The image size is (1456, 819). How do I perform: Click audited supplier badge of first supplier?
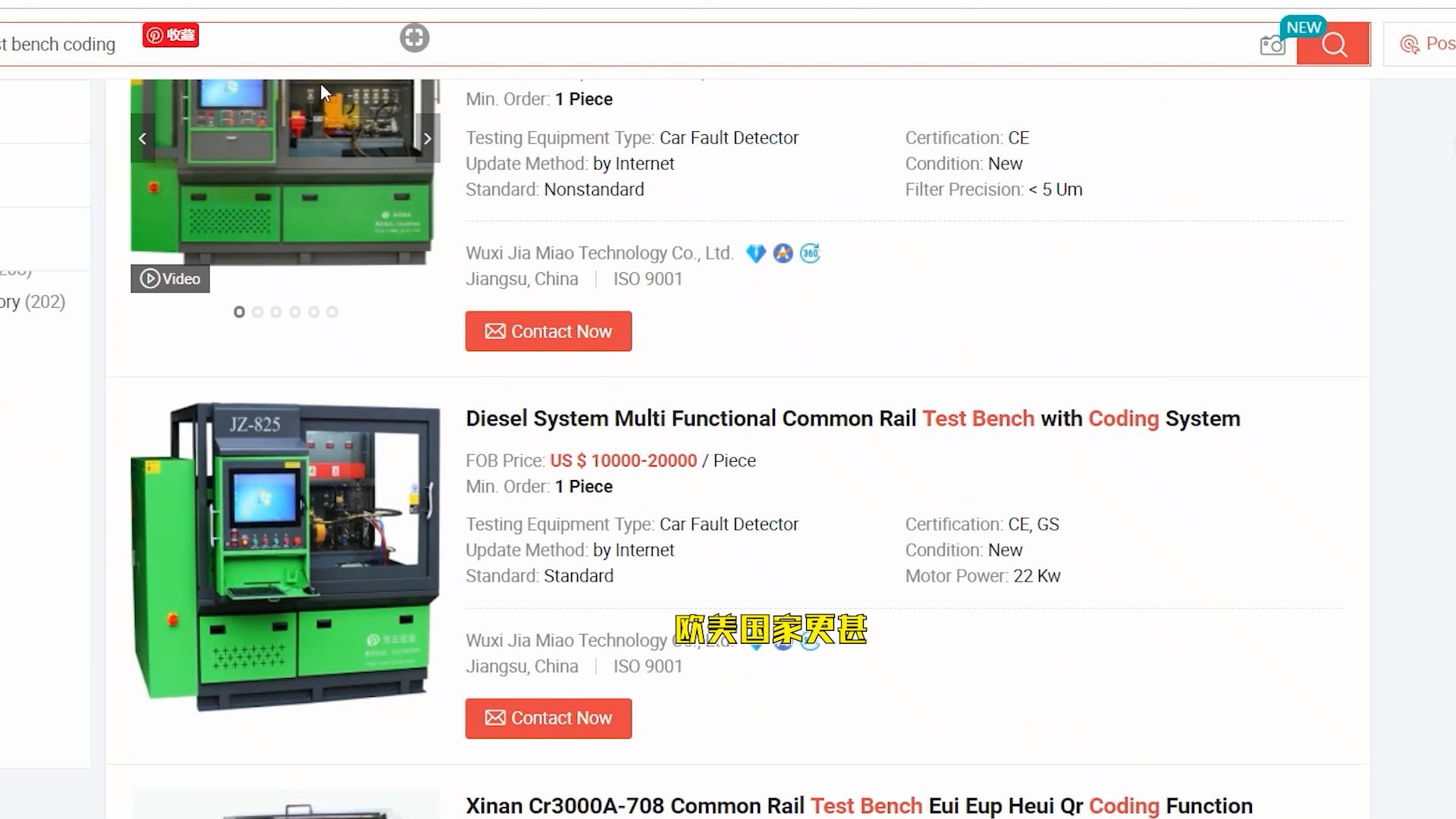[783, 253]
